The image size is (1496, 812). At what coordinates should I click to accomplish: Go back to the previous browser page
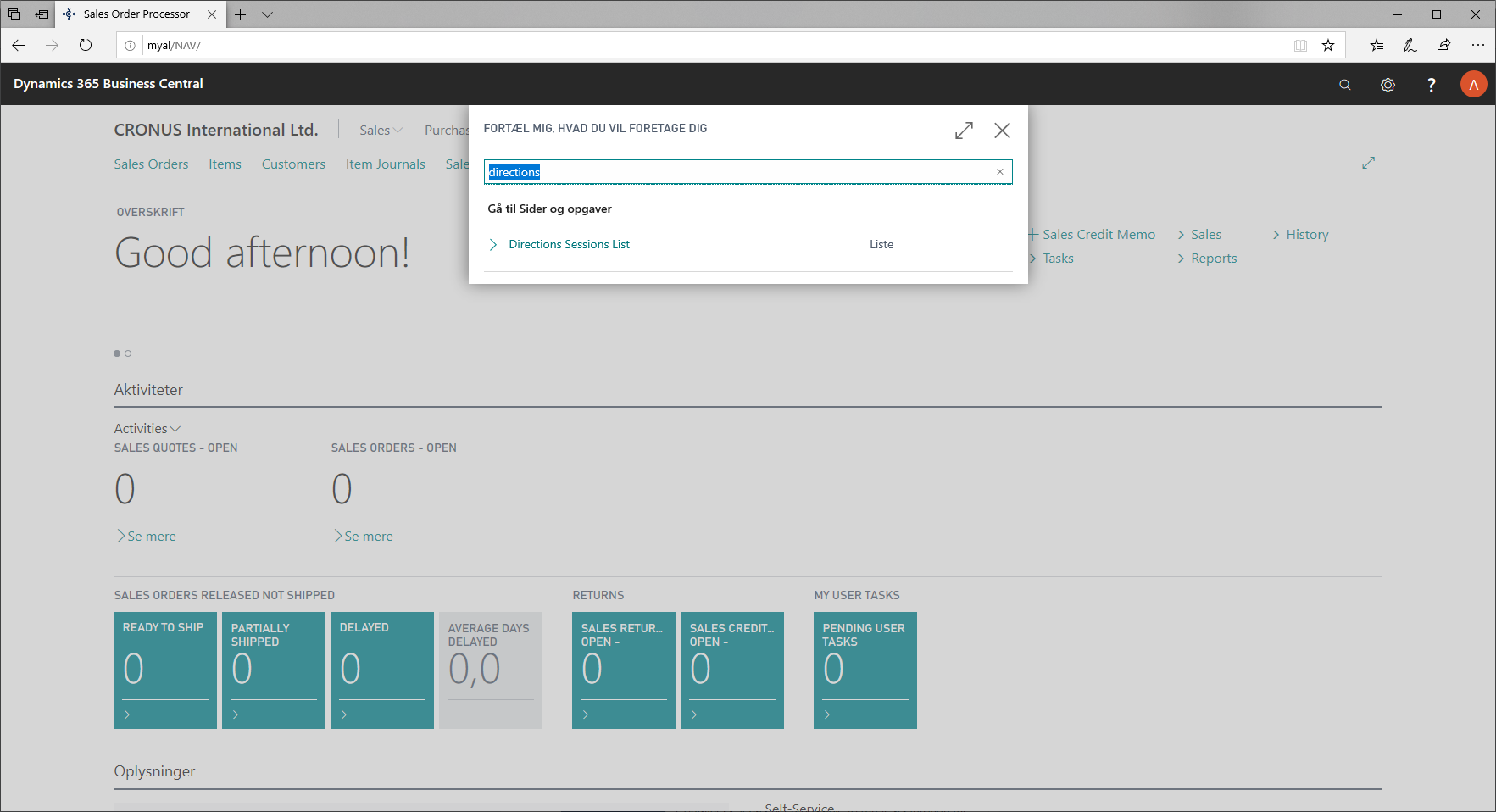[x=19, y=45]
